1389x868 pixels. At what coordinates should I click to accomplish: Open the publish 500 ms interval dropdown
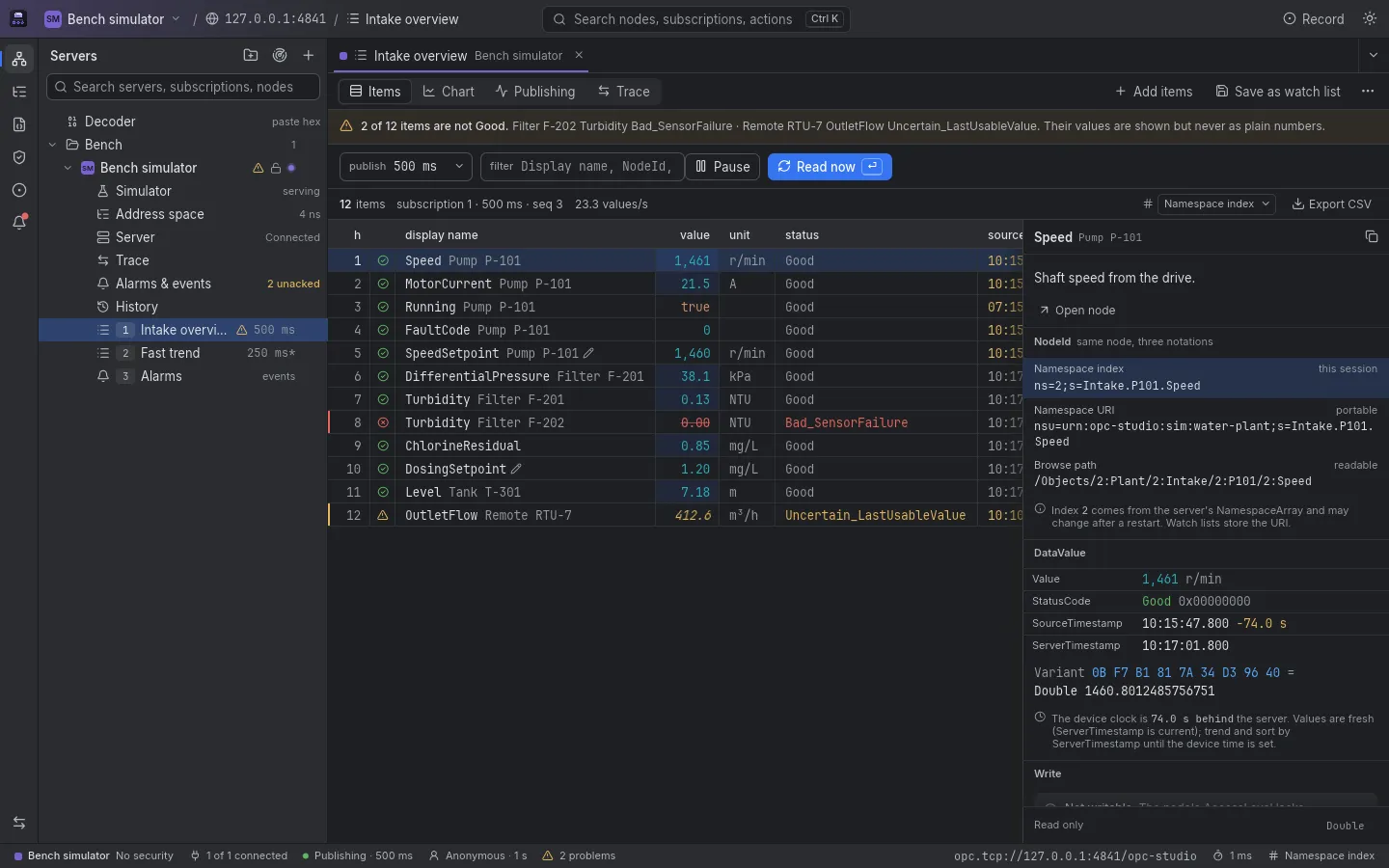click(406, 167)
